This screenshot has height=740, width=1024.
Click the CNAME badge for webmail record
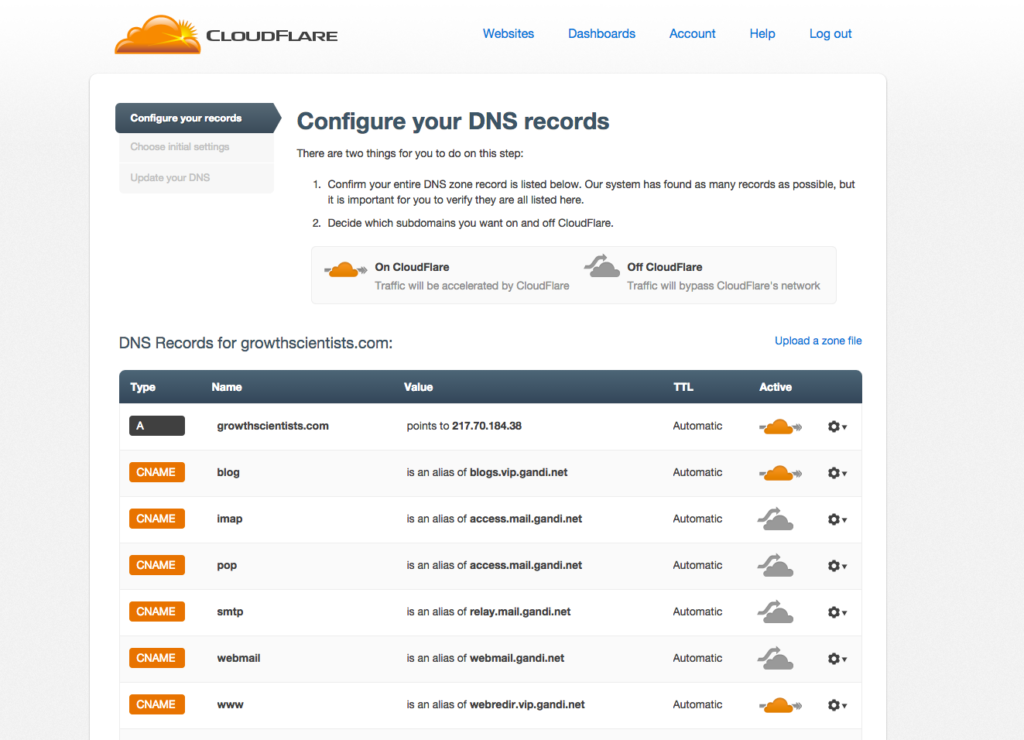click(156, 658)
